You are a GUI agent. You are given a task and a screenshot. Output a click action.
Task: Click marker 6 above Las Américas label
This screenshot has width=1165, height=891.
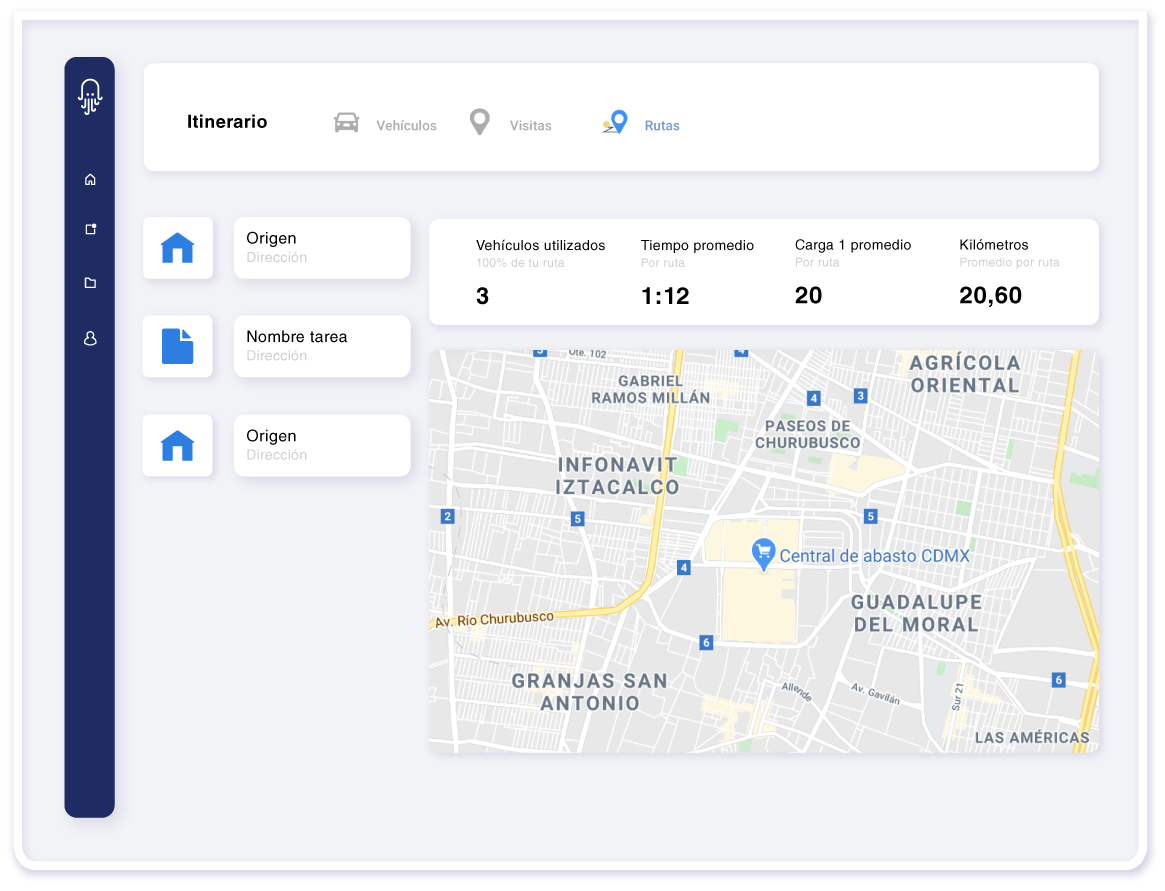point(1059,679)
